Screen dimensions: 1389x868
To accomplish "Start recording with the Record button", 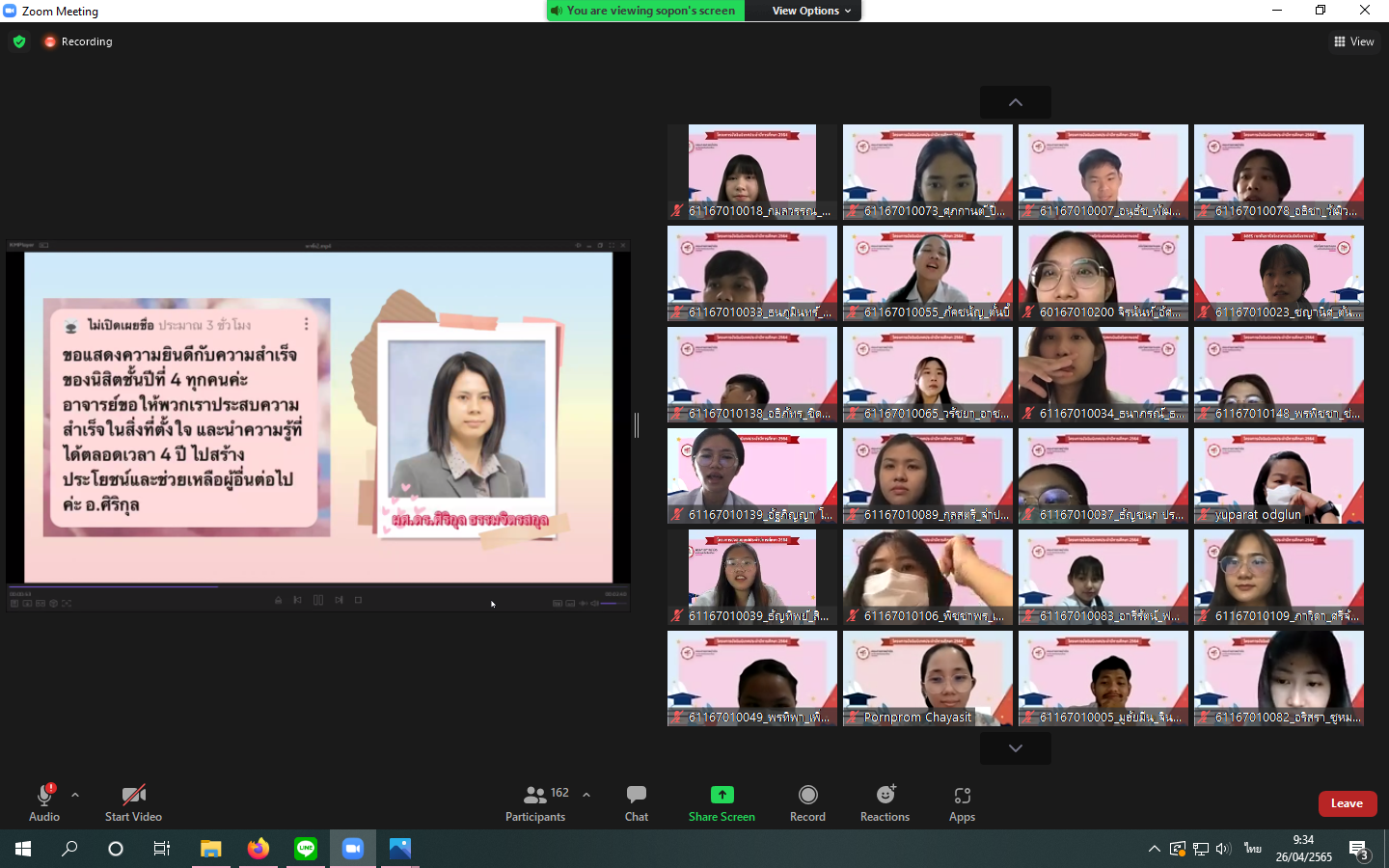I will (807, 802).
